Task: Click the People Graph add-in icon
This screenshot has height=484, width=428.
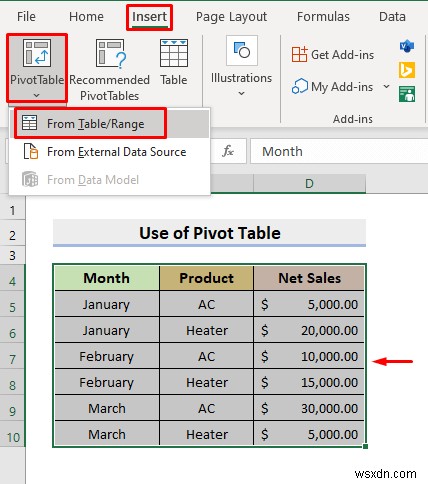Action: tap(407, 94)
